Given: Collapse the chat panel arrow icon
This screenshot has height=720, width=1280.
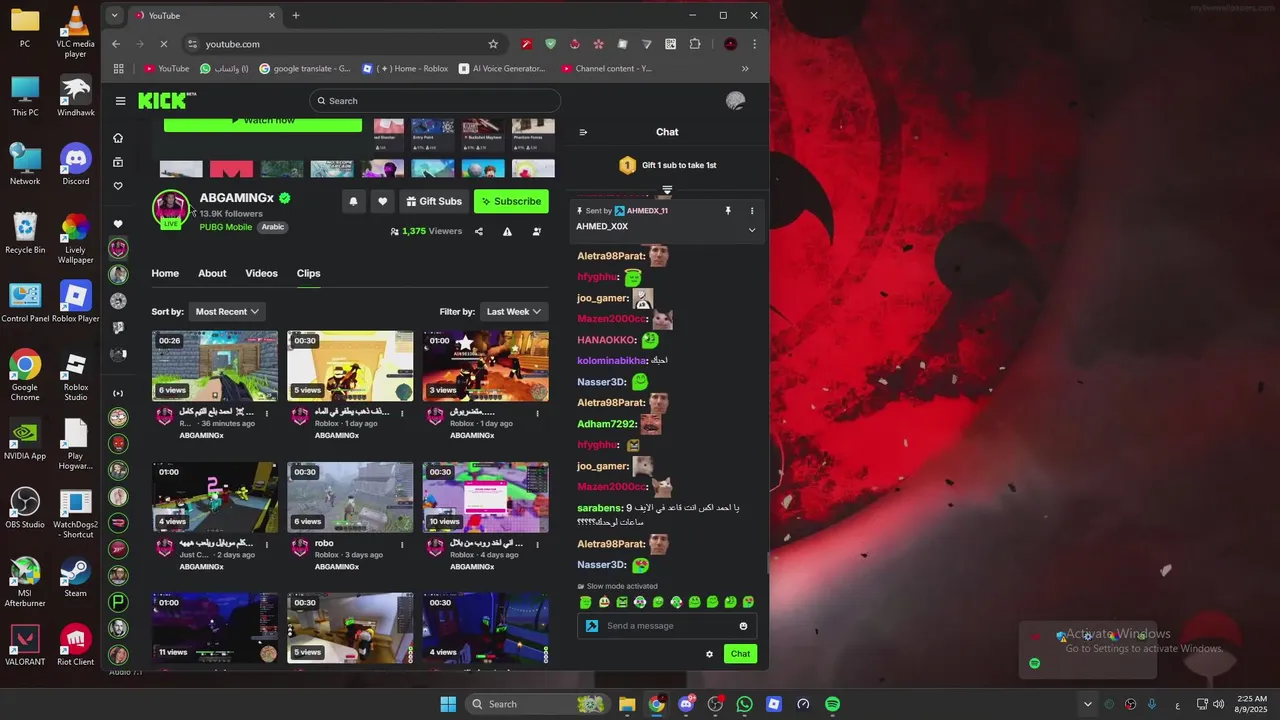Looking at the screenshot, I should (583, 132).
